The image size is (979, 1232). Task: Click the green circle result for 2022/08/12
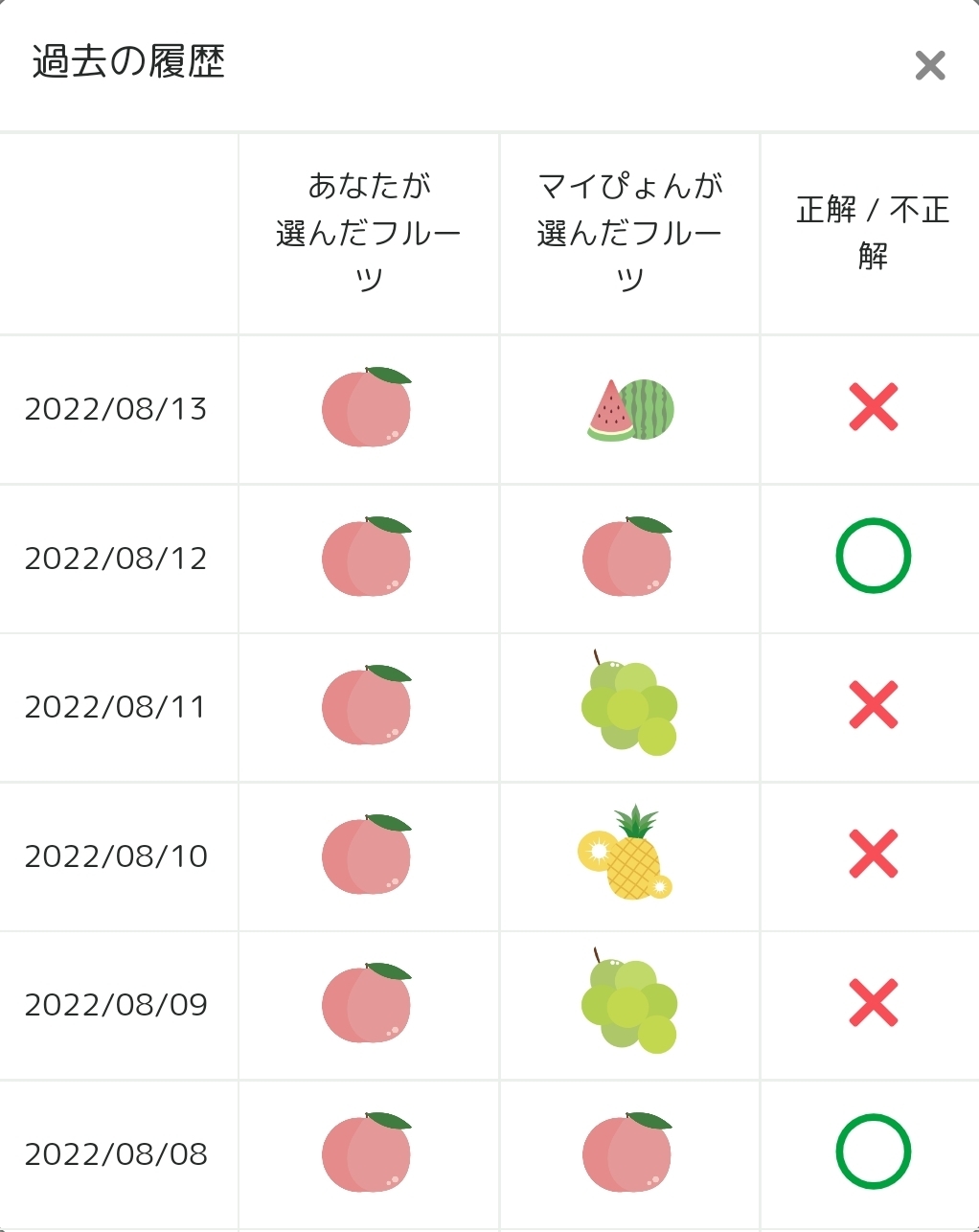click(x=873, y=556)
